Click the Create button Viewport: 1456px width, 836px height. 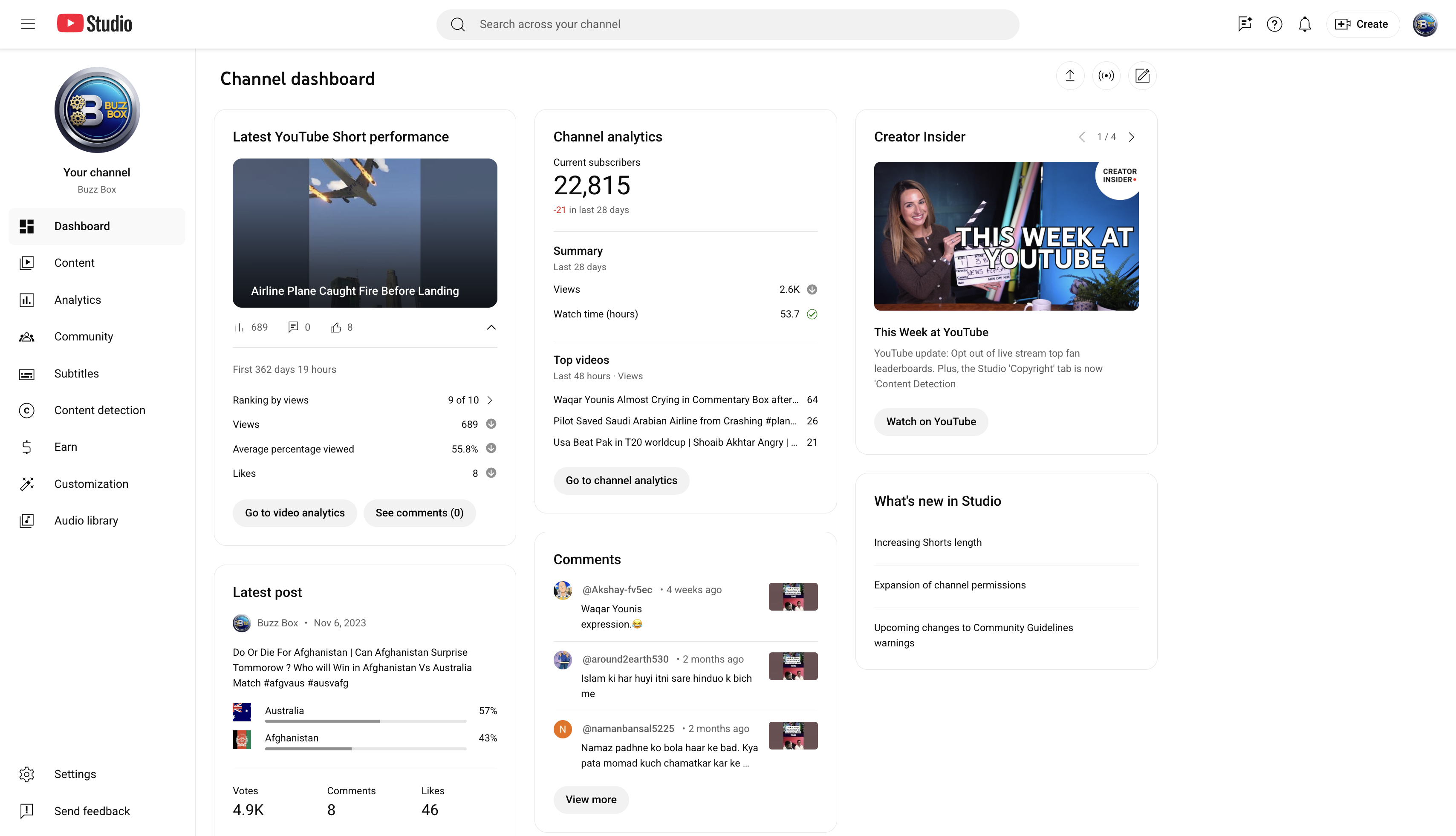point(1362,24)
